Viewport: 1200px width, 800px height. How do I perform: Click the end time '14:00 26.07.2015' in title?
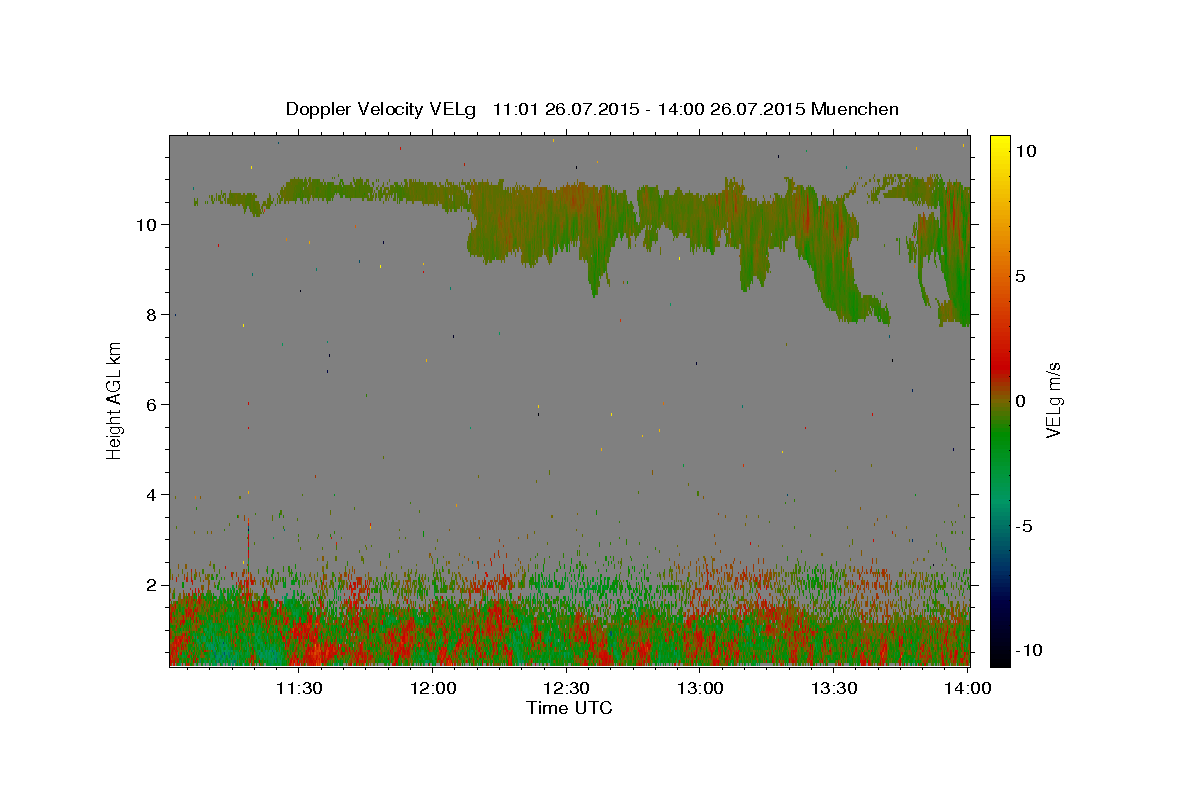[x=733, y=109]
